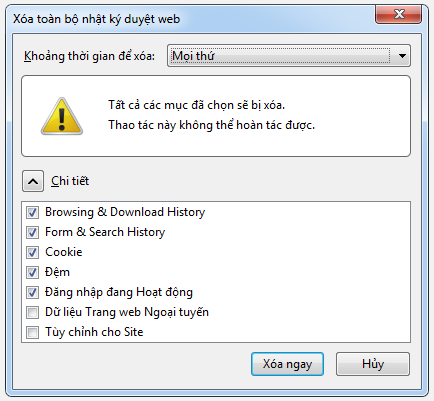Enable Dữ liệu Trang web Ngoại tuyến
This screenshot has width=434, height=401.
click(32, 312)
